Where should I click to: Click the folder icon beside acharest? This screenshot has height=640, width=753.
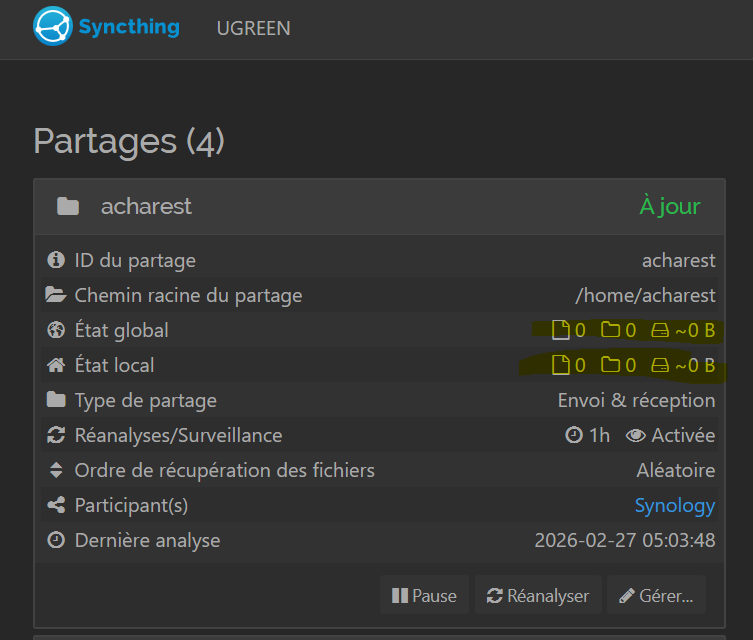68,207
